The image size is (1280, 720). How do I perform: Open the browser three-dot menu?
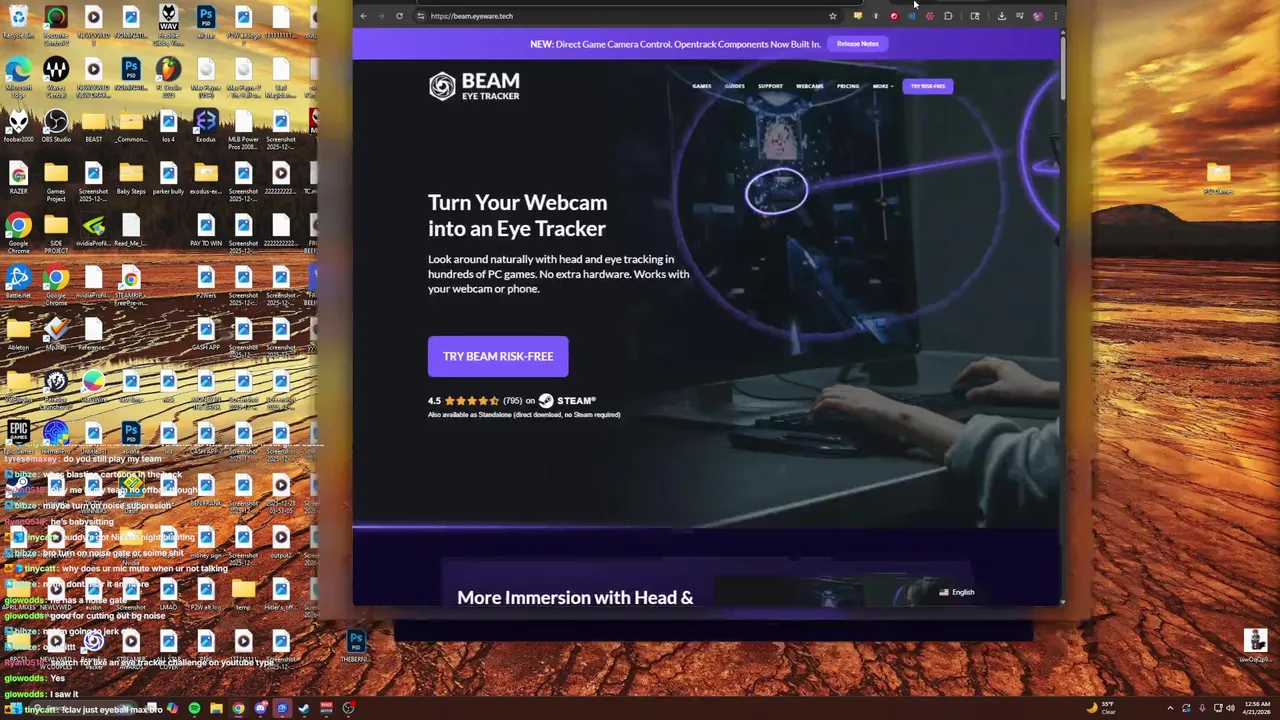[1055, 16]
